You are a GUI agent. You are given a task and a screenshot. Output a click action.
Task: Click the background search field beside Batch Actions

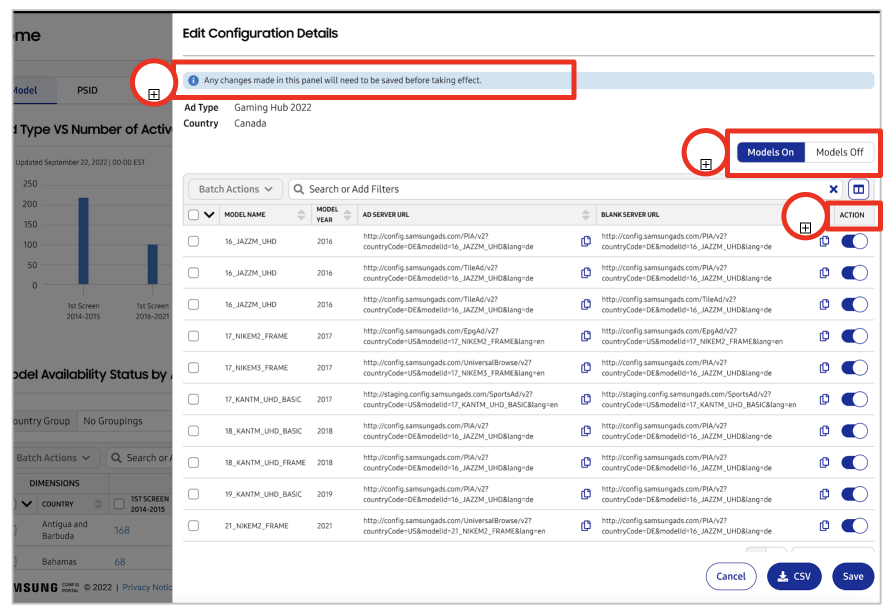tap(140, 458)
